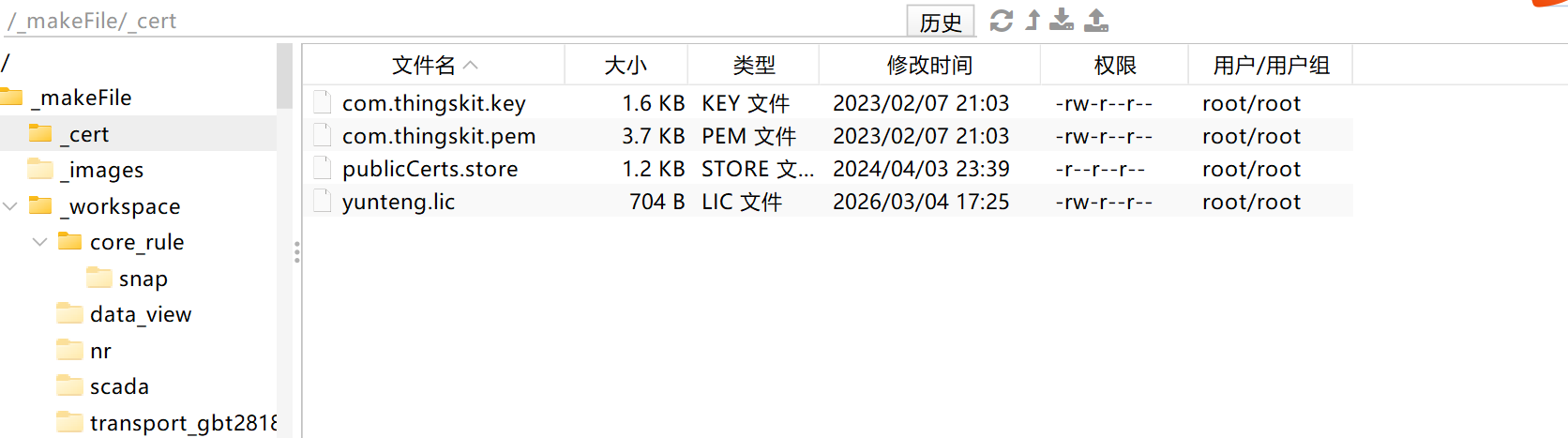Click the download icon in toolbar

click(1062, 21)
